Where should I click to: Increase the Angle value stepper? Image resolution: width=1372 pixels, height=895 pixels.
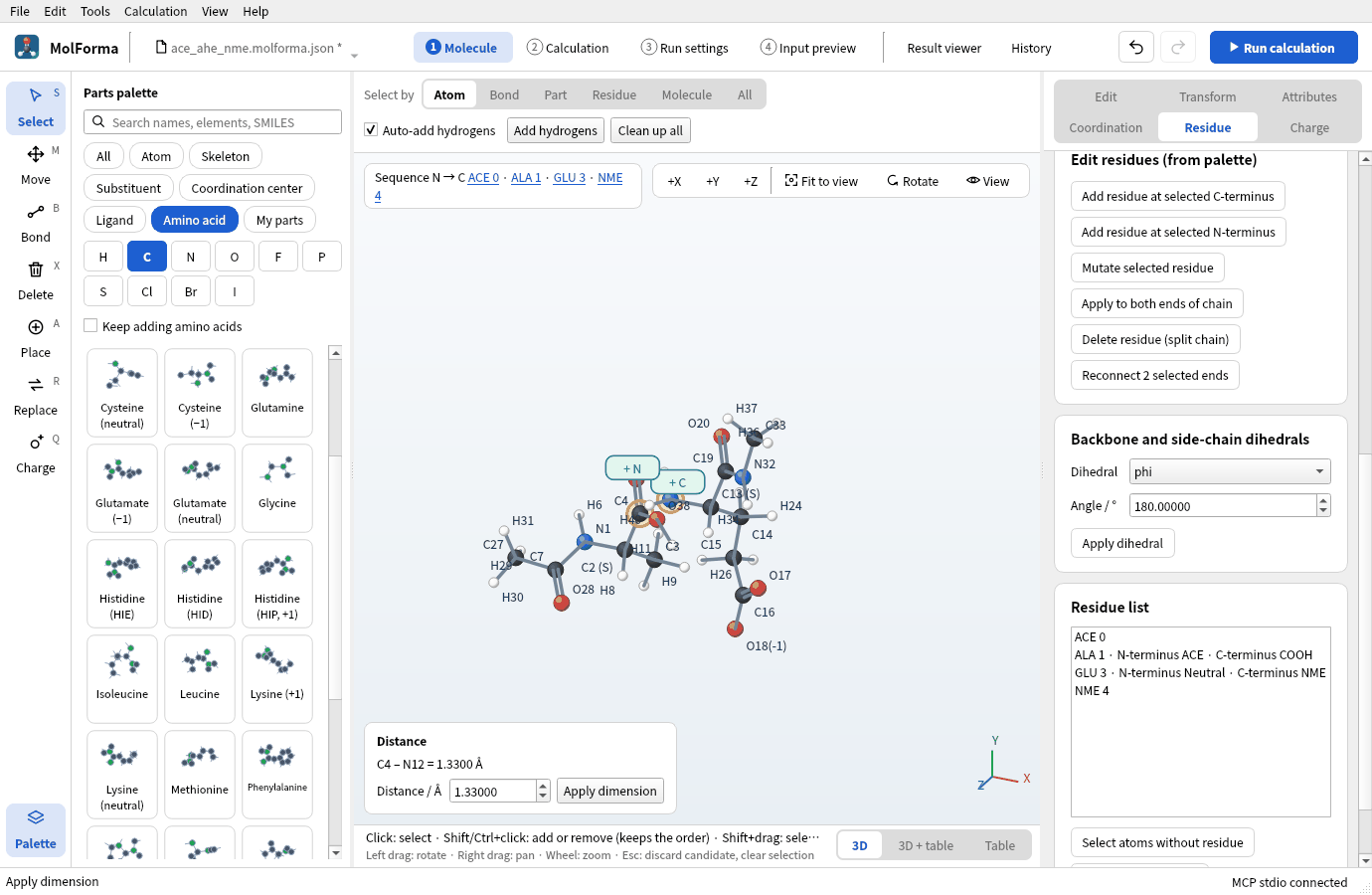coord(1323,500)
